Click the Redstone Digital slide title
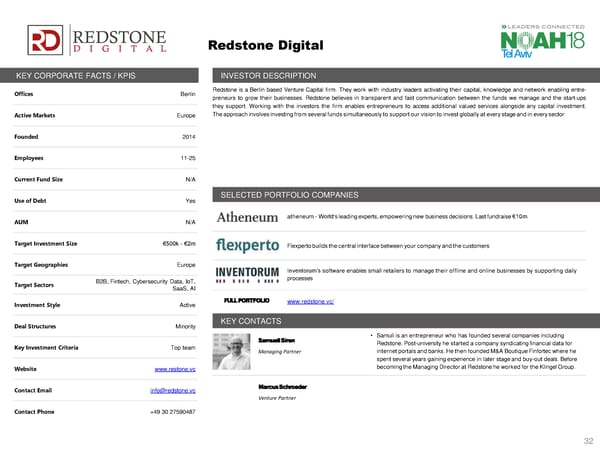Image resolution: width=600 pixels, height=450 pixels. click(266, 46)
